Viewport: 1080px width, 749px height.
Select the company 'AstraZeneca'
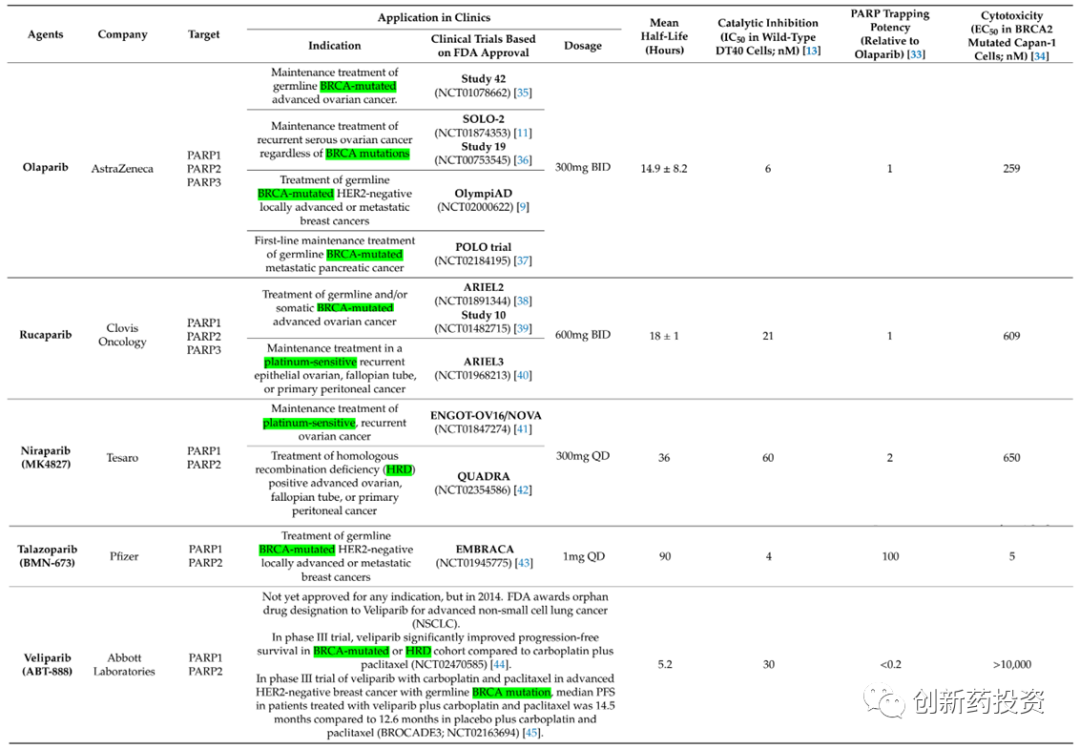123,169
